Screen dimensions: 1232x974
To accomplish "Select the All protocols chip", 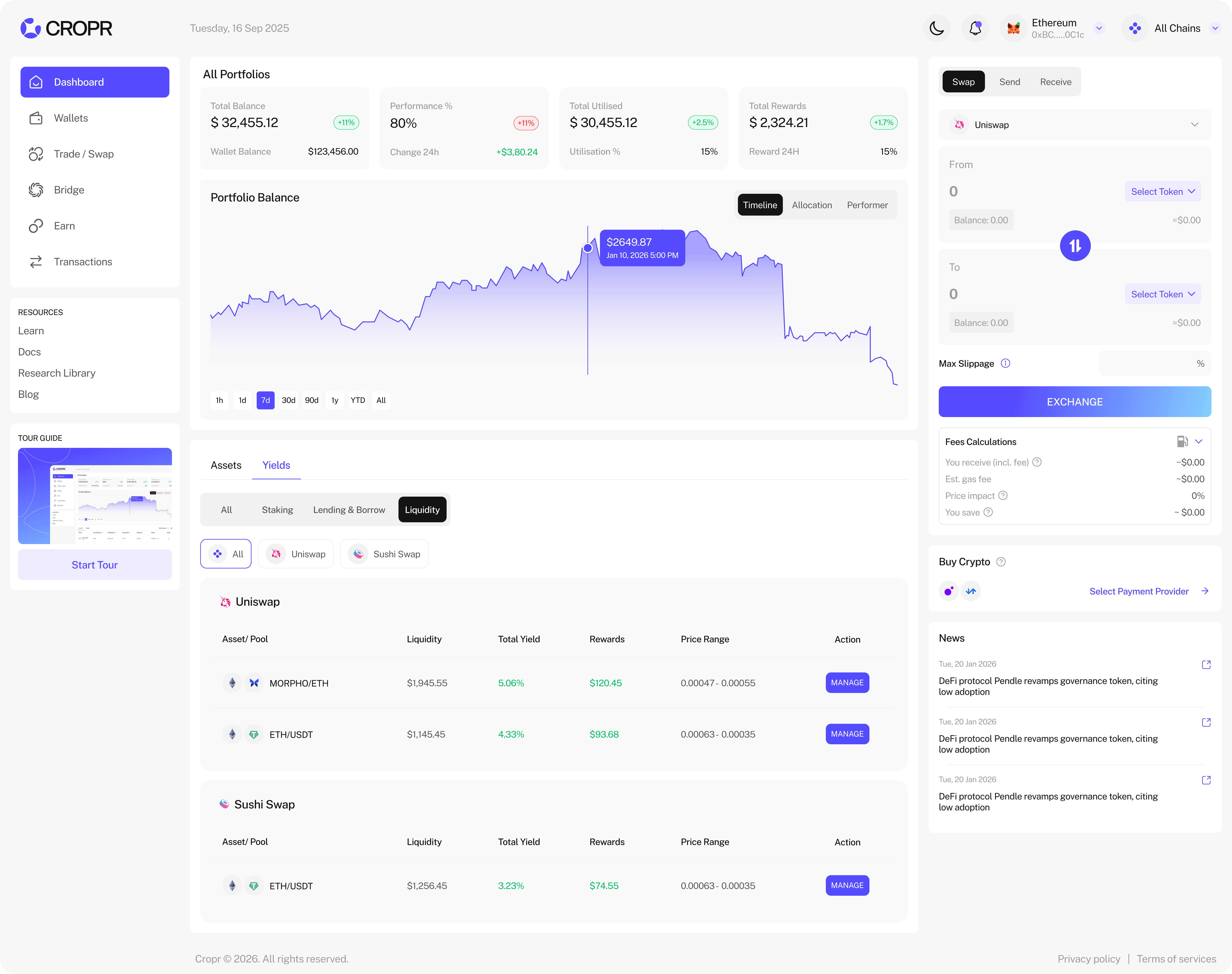I will (x=226, y=554).
